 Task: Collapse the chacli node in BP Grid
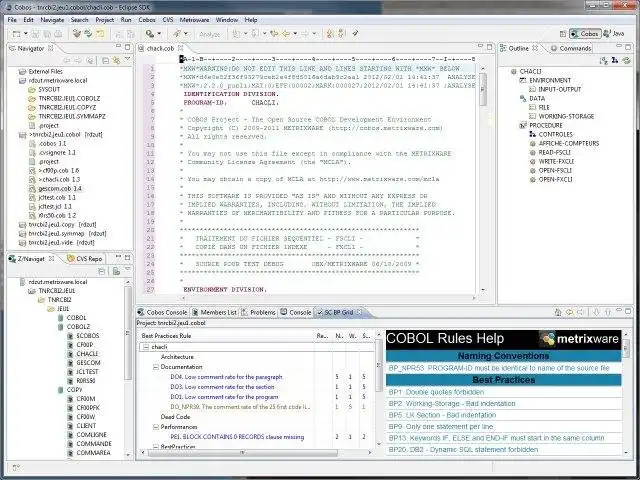tap(145, 347)
